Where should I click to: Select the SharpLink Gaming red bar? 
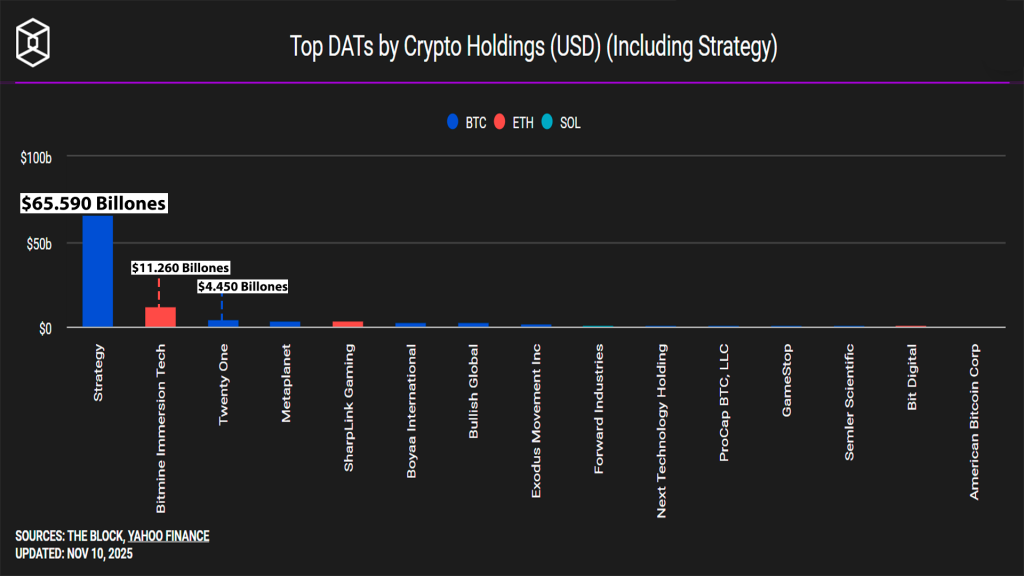tap(348, 324)
